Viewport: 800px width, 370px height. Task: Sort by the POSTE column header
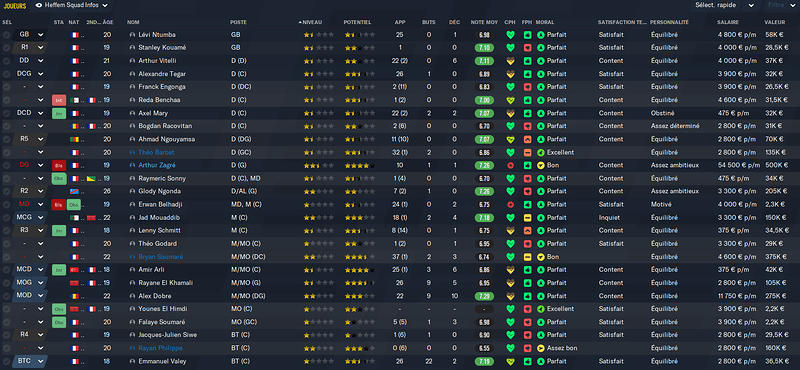point(238,22)
